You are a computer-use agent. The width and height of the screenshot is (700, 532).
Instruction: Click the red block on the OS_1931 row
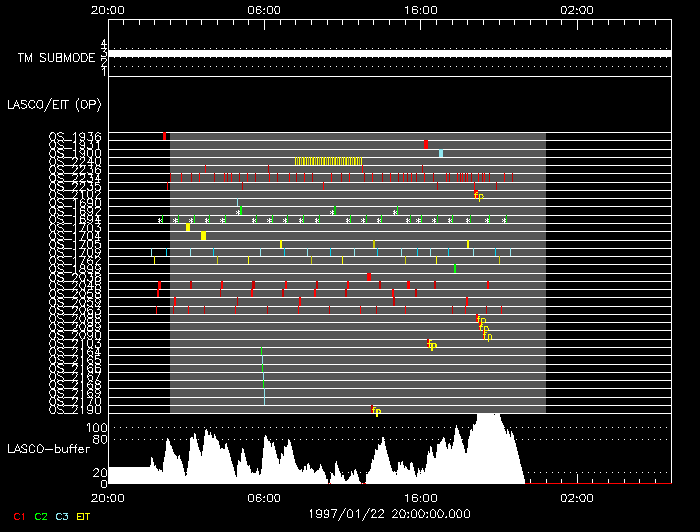pyautogui.click(x=426, y=144)
